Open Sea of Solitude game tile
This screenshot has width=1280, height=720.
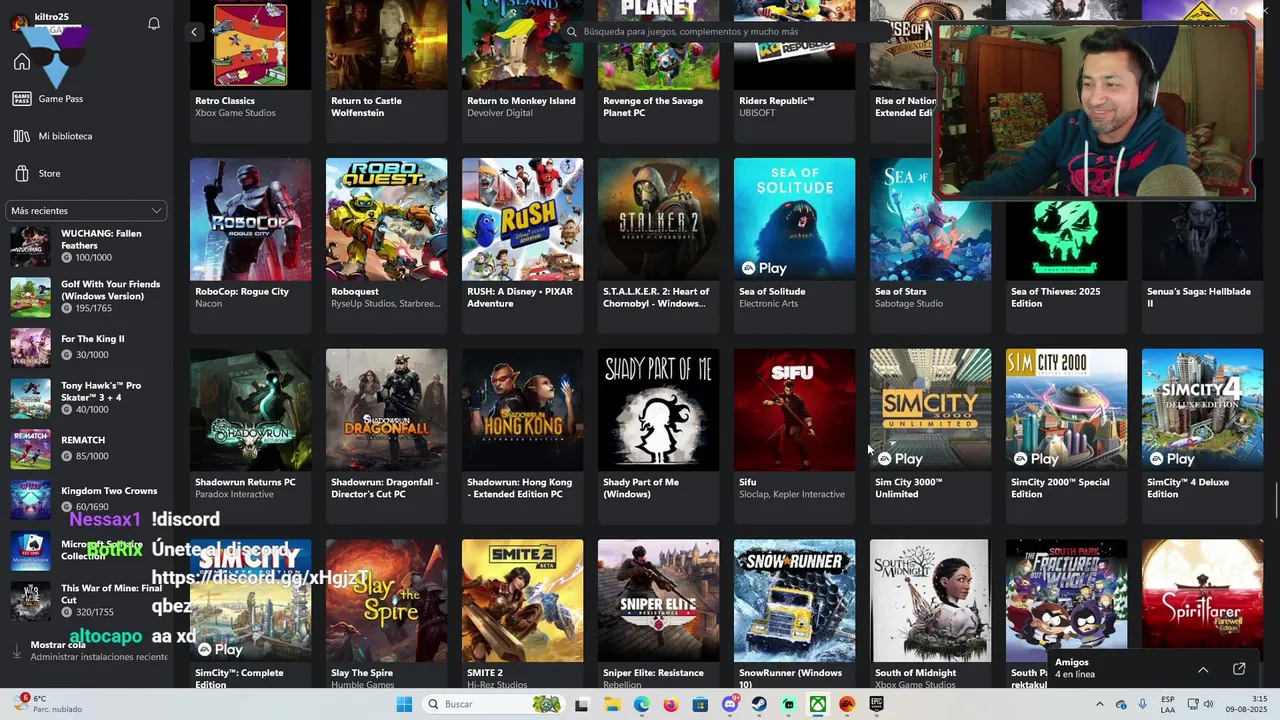795,245
